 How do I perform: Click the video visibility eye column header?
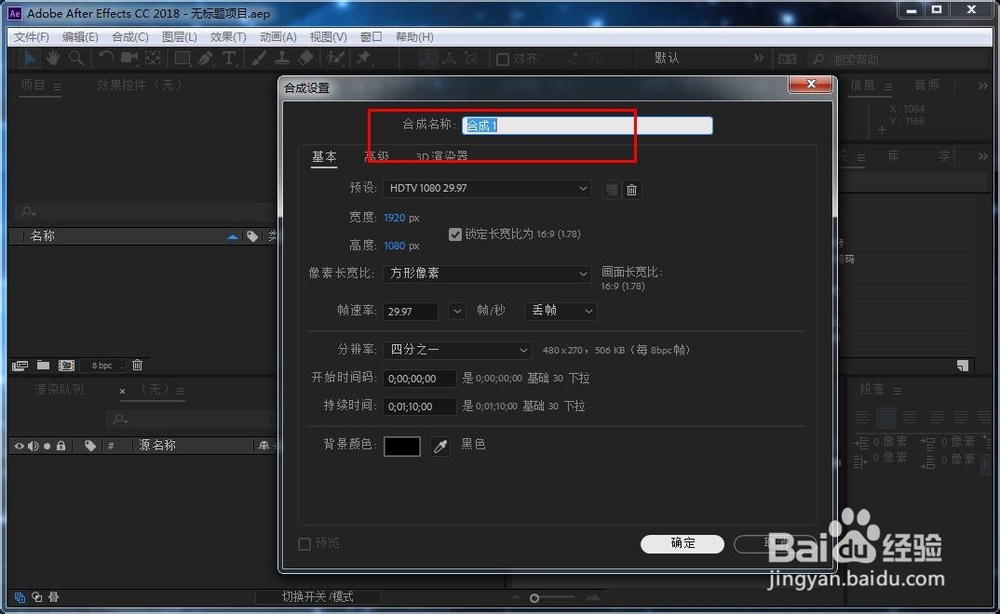pyautogui.click(x=19, y=446)
